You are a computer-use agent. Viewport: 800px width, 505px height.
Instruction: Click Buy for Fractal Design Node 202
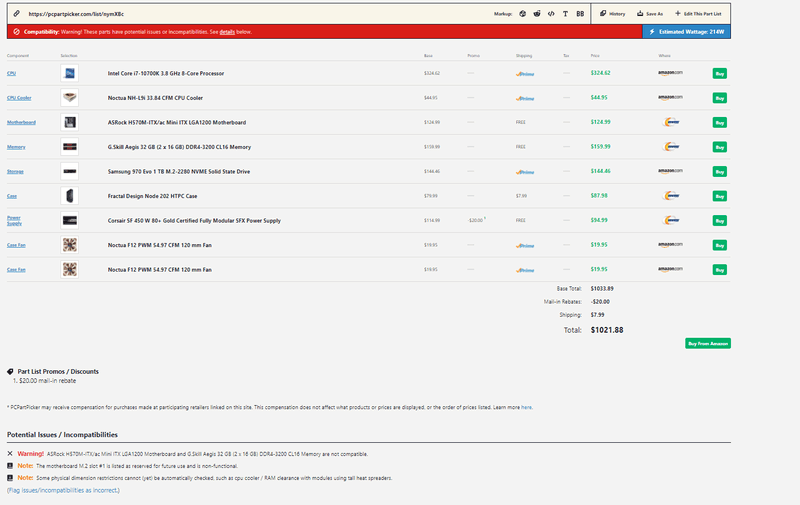(719, 196)
